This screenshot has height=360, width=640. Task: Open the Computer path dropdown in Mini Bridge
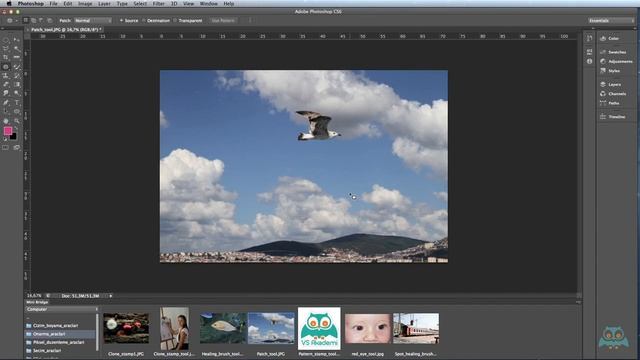click(62, 309)
